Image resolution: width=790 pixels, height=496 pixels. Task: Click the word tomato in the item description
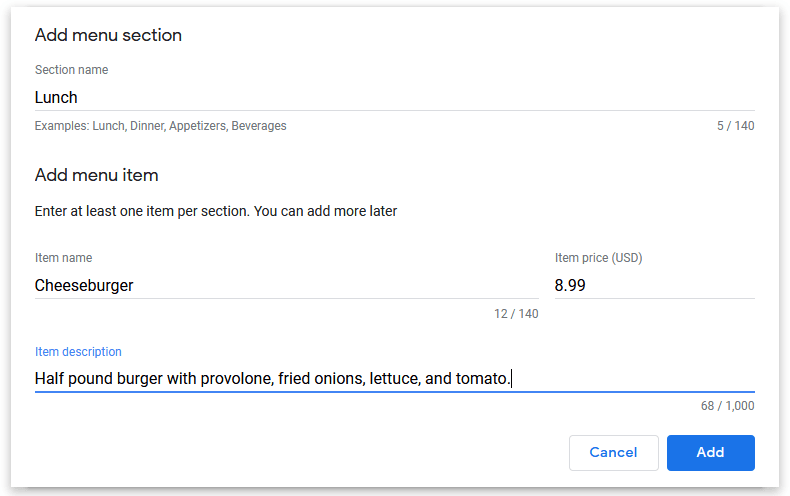pyautogui.click(x=481, y=379)
